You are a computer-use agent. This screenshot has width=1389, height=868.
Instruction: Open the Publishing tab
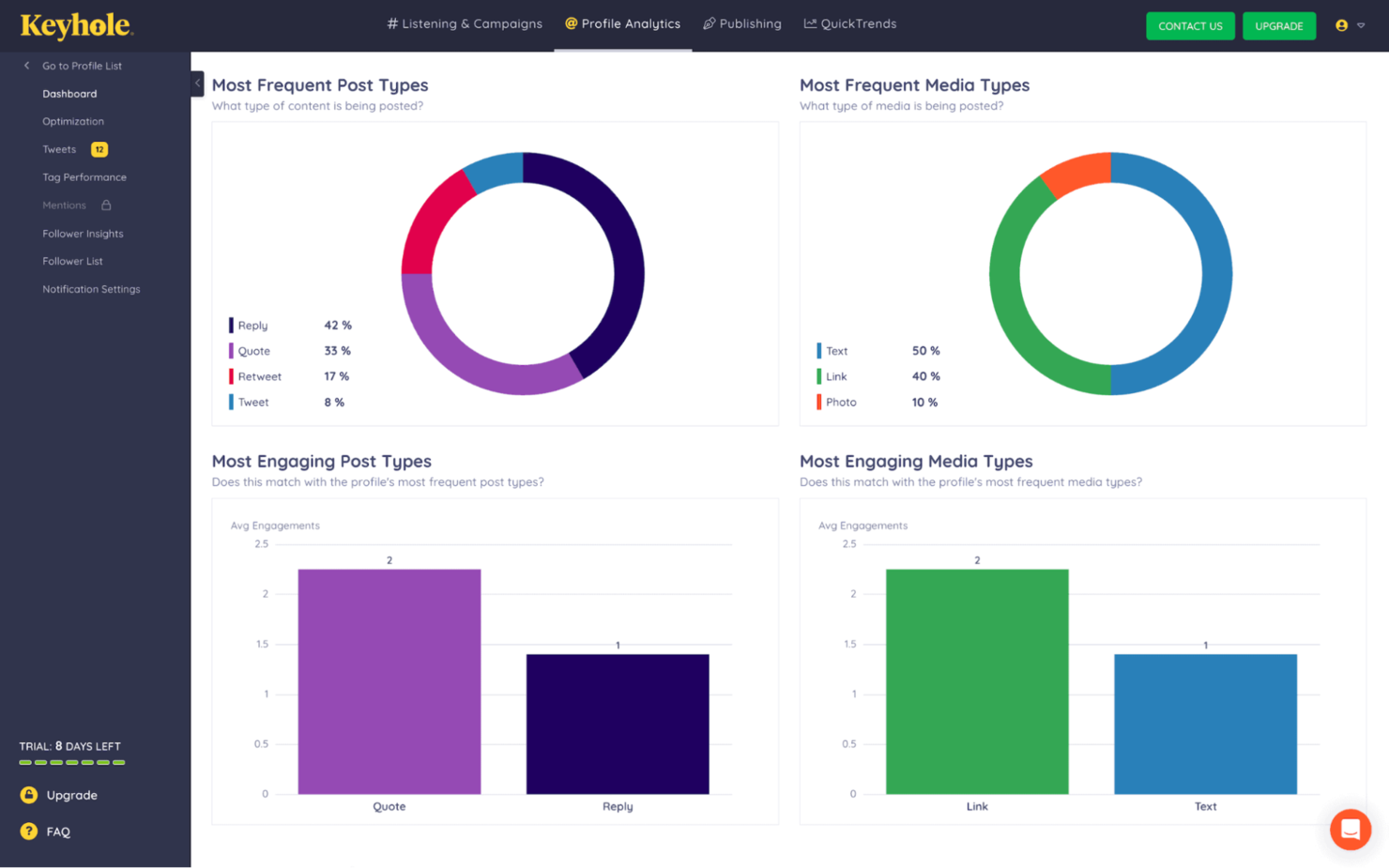tap(742, 24)
